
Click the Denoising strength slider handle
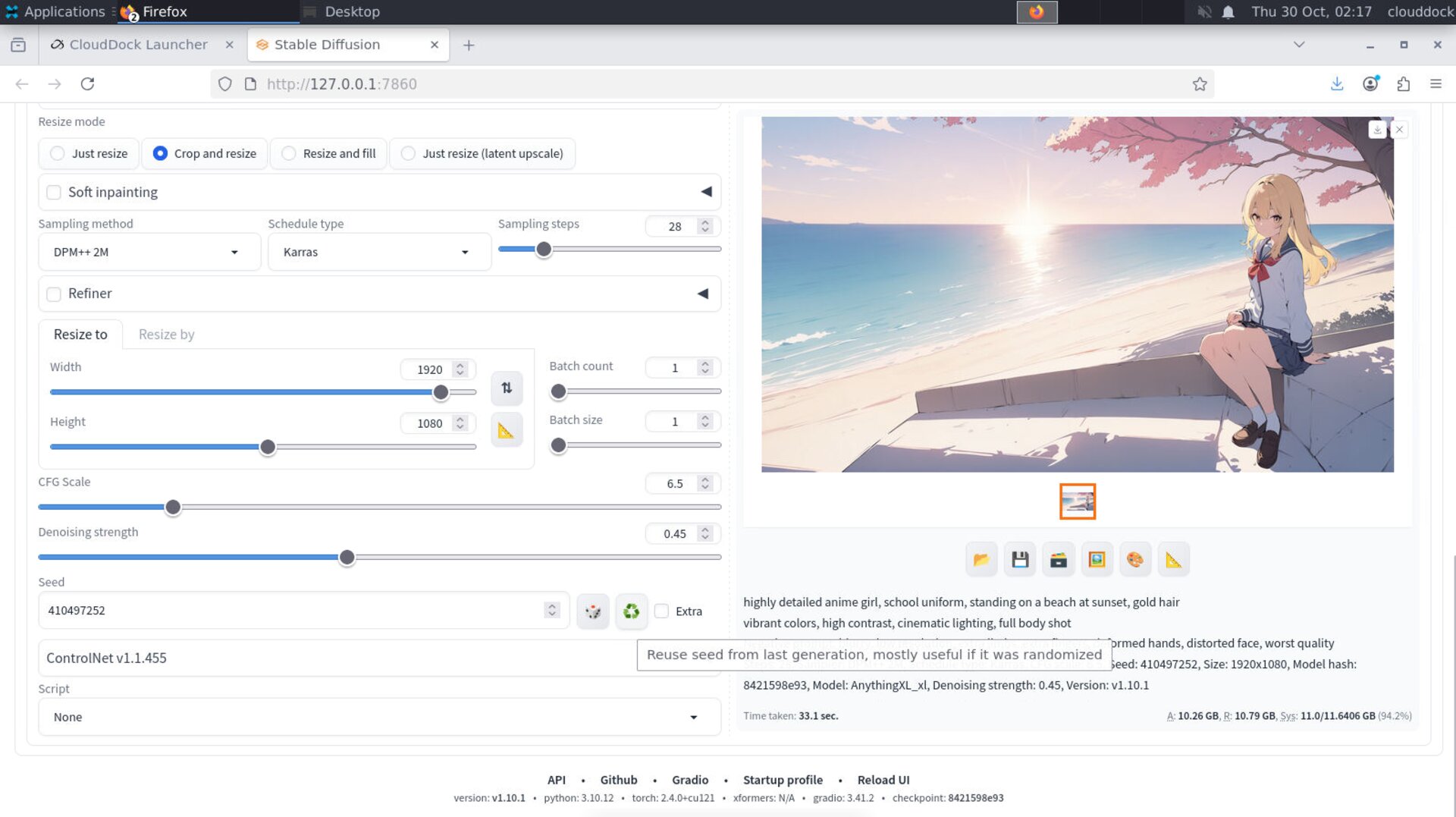(347, 558)
